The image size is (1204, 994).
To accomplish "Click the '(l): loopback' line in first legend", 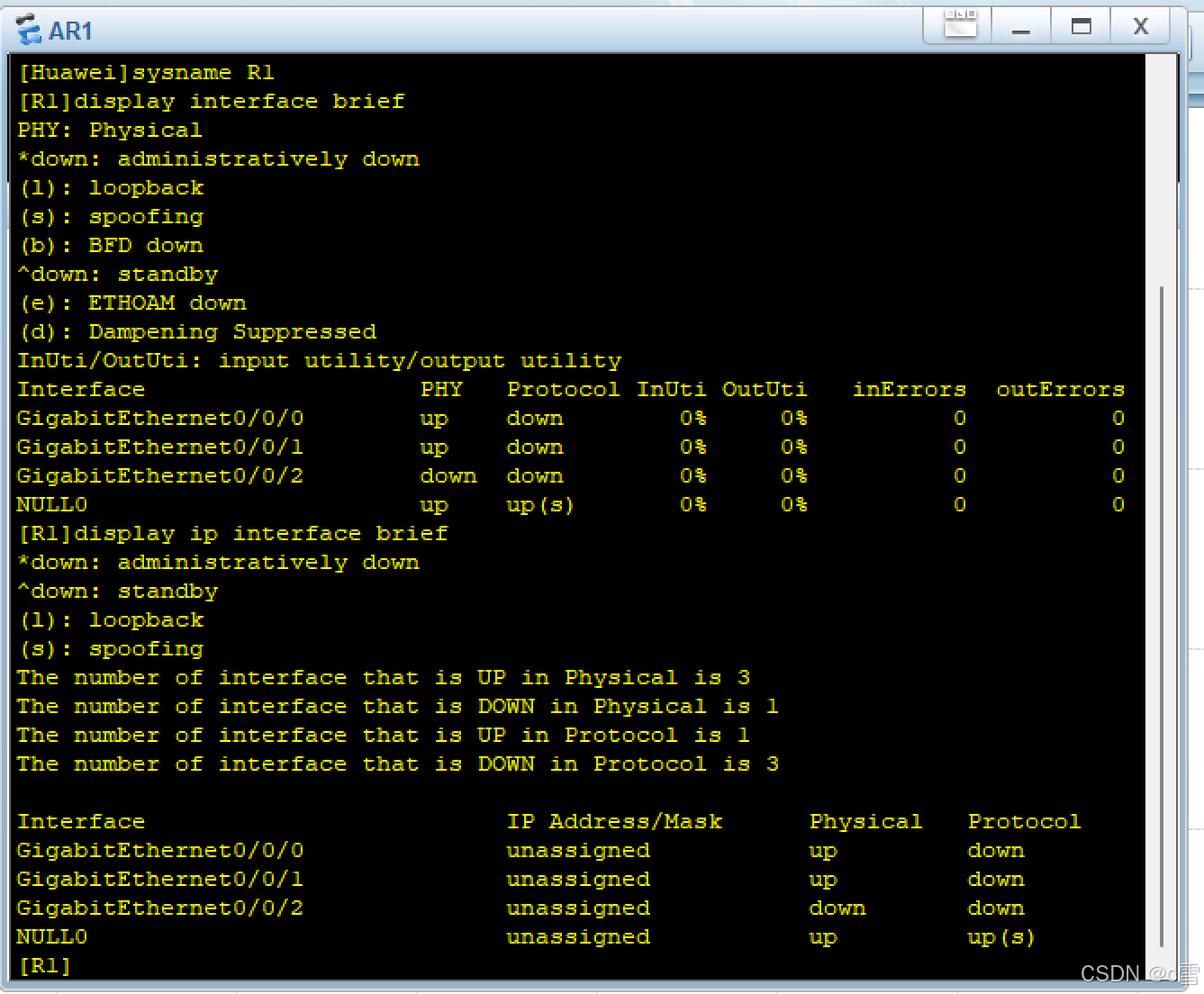I will click(111, 188).
